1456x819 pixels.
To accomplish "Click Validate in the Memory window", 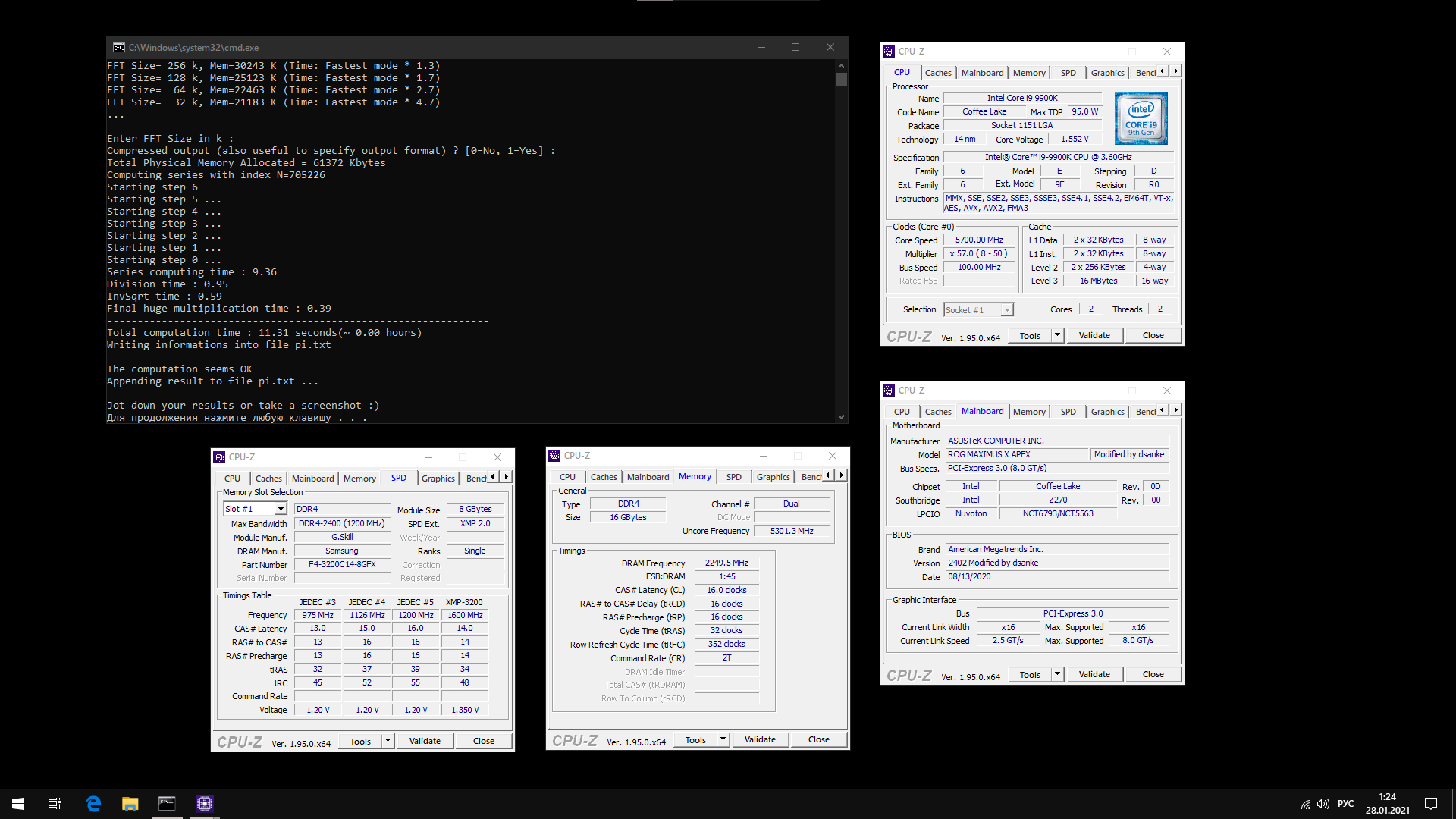I will click(x=760, y=739).
